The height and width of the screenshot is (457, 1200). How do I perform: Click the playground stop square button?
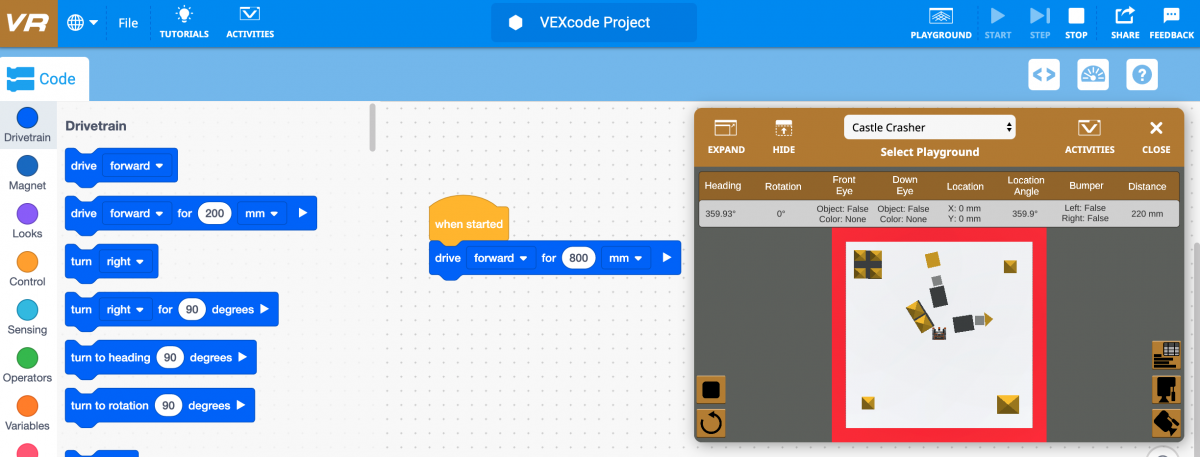pos(711,389)
